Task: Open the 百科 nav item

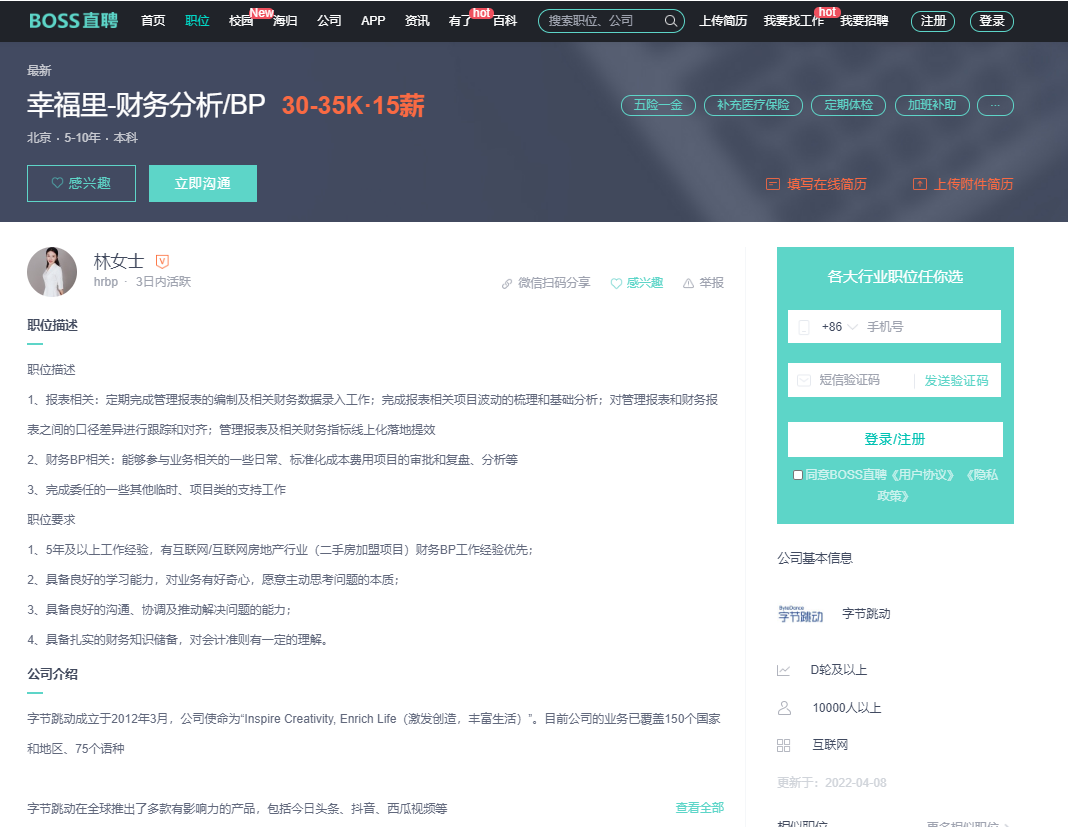Action: (505, 21)
